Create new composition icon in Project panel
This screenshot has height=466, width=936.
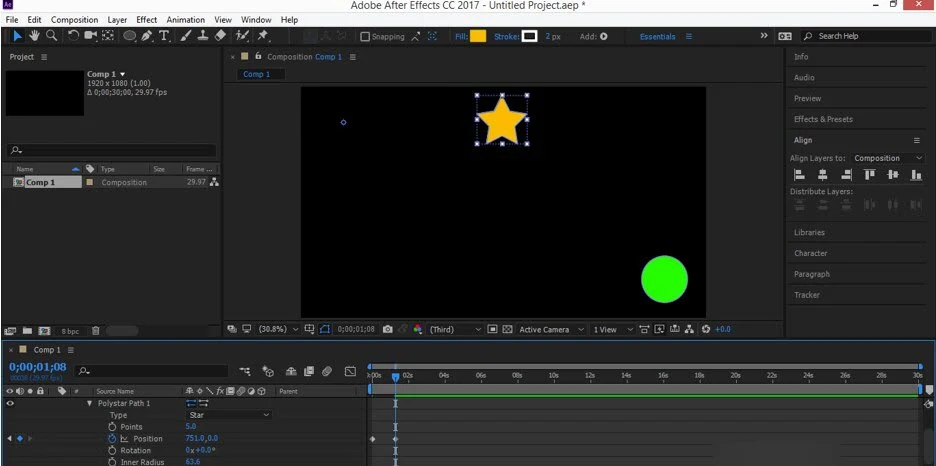44,331
